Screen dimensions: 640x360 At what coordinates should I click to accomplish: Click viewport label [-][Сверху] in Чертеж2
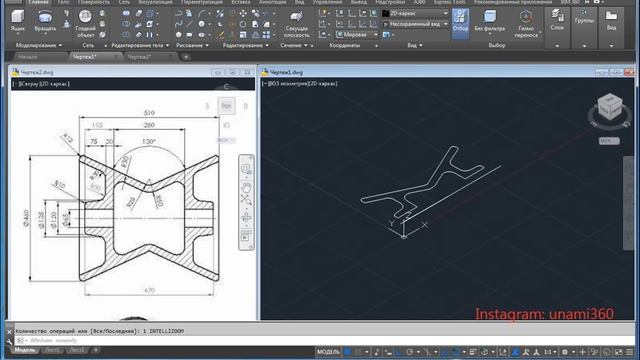41,84
